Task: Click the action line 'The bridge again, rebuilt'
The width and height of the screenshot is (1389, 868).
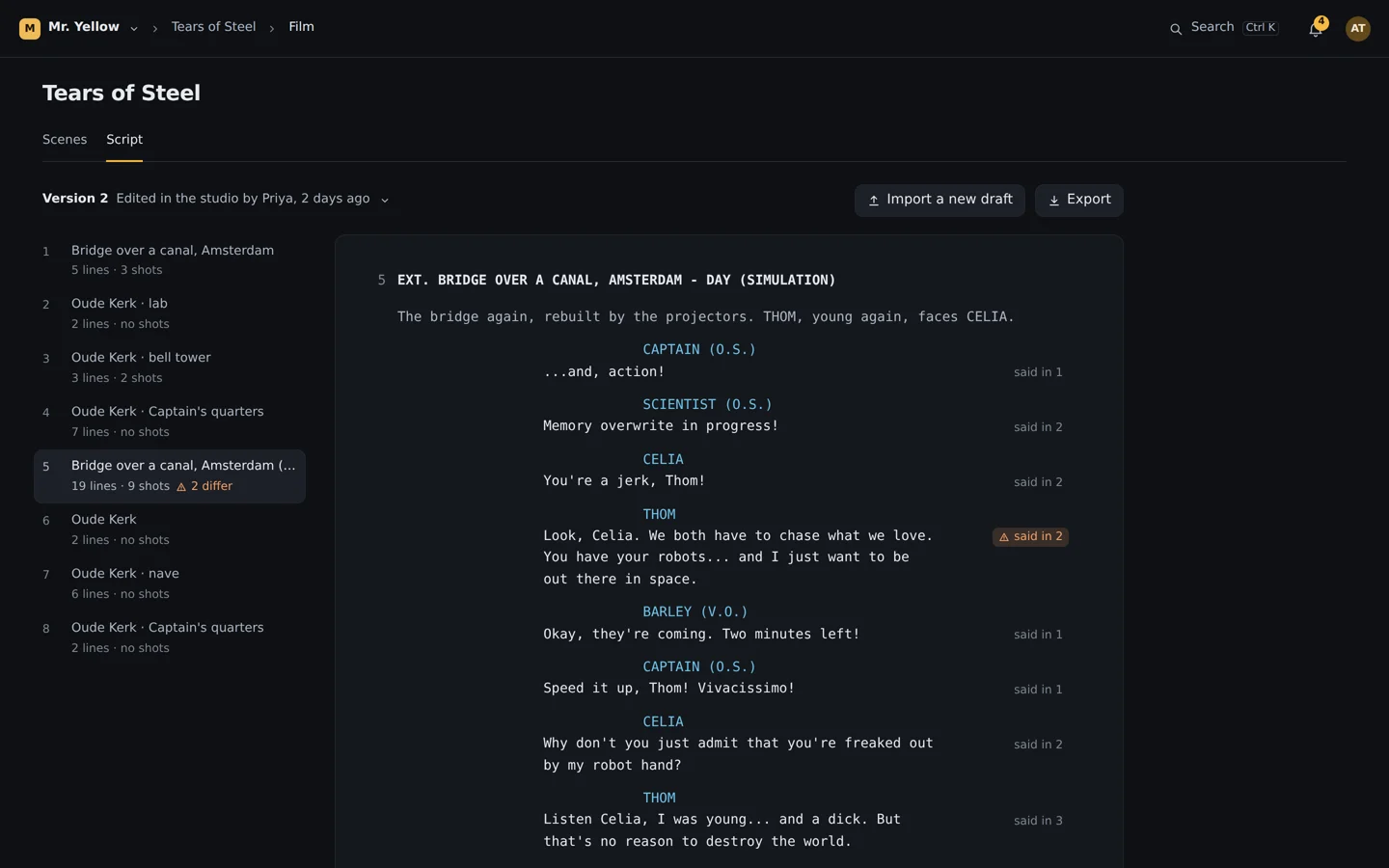Action: pyautogui.click(x=706, y=317)
